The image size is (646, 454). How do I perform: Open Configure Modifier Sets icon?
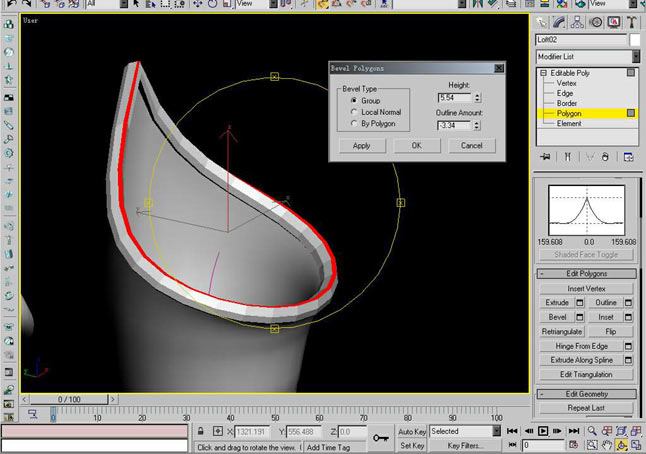point(628,157)
